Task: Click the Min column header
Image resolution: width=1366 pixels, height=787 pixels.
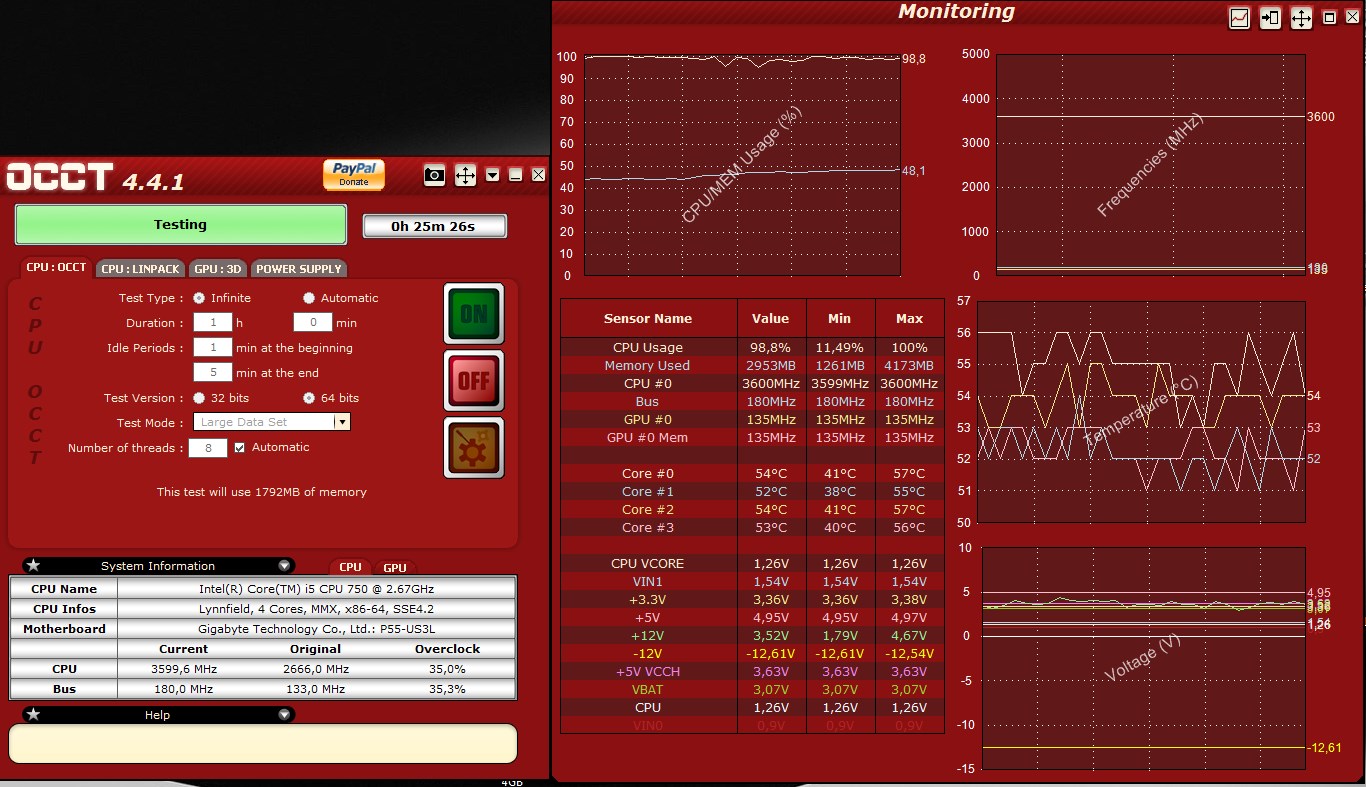Action: [x=840, y=319]
